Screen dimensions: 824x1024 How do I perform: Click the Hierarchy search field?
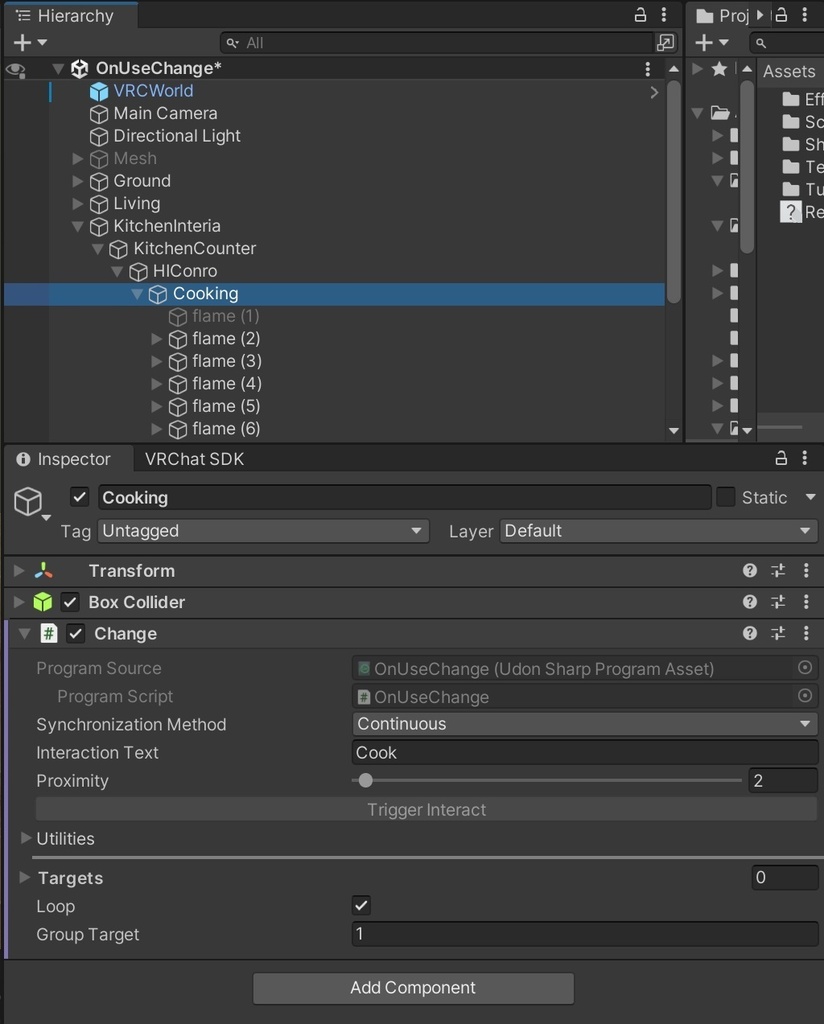tap(437, 43)
